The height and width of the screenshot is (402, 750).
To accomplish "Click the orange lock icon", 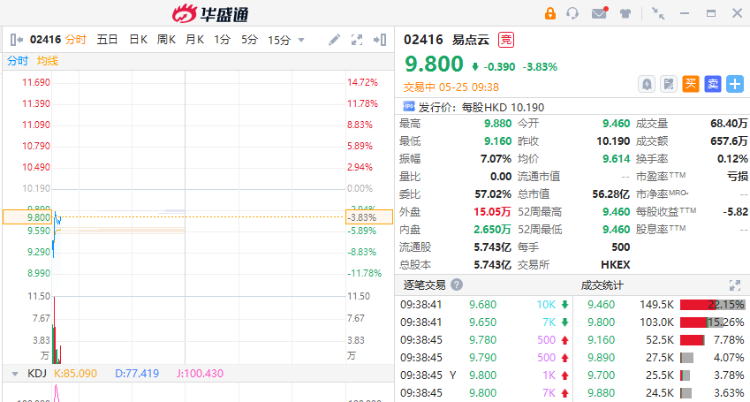I will (x=549, y=13).
